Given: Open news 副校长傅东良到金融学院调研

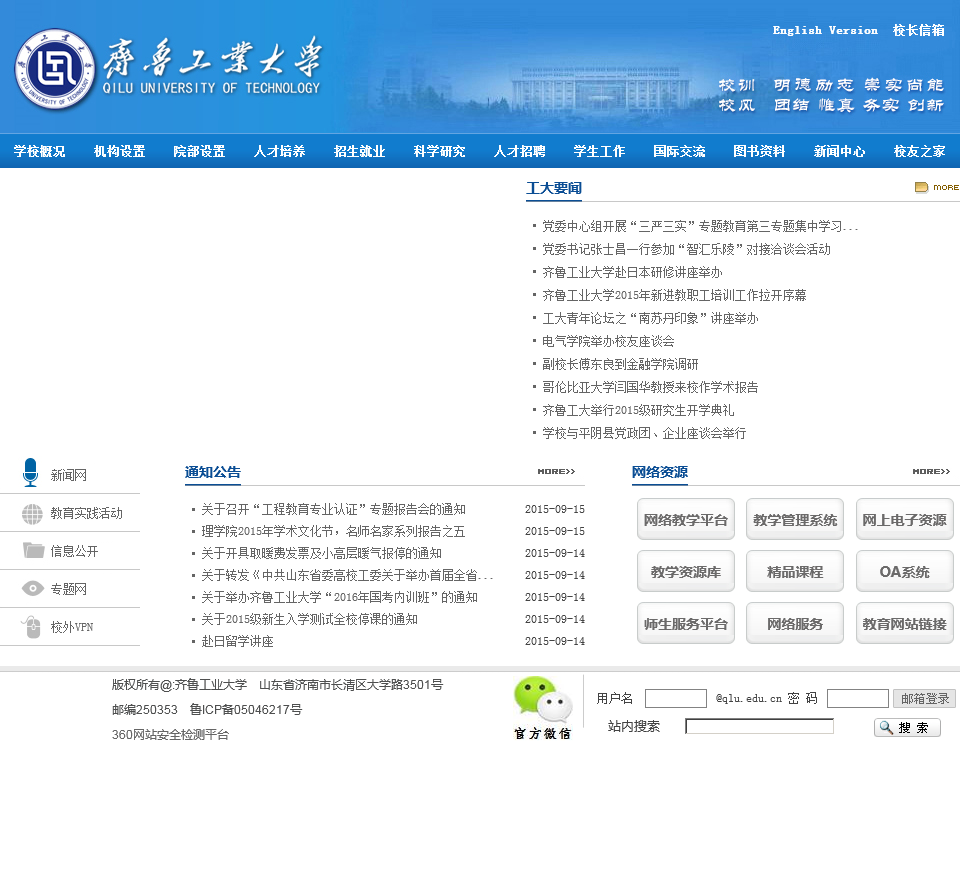Looking at the screenshot, I should point(620,364).
